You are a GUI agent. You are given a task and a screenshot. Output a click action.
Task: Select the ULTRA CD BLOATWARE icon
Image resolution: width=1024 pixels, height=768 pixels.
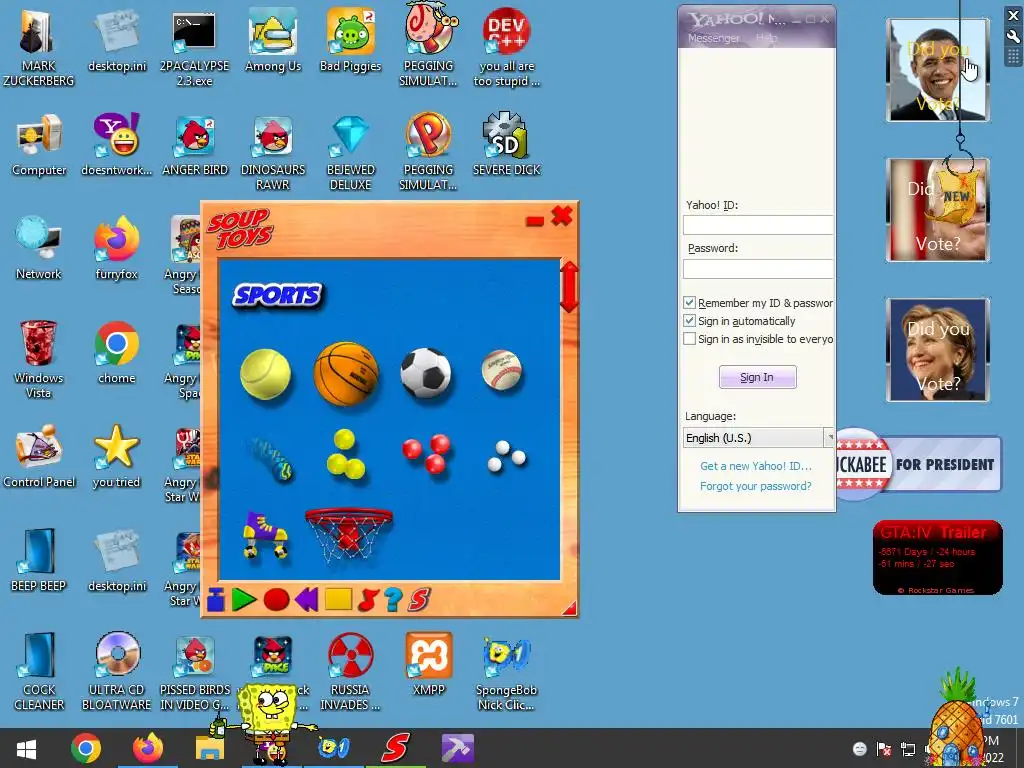[x=117, y=672]
